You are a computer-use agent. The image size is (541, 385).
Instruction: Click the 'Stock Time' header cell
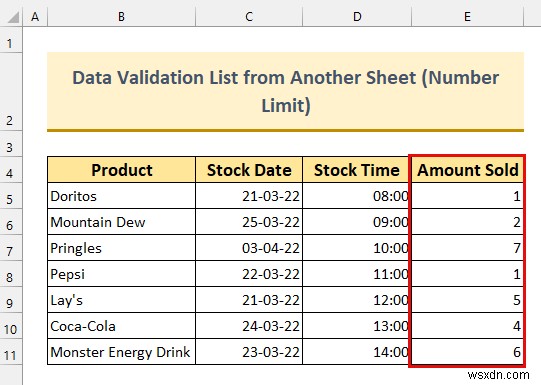(357, 170)
